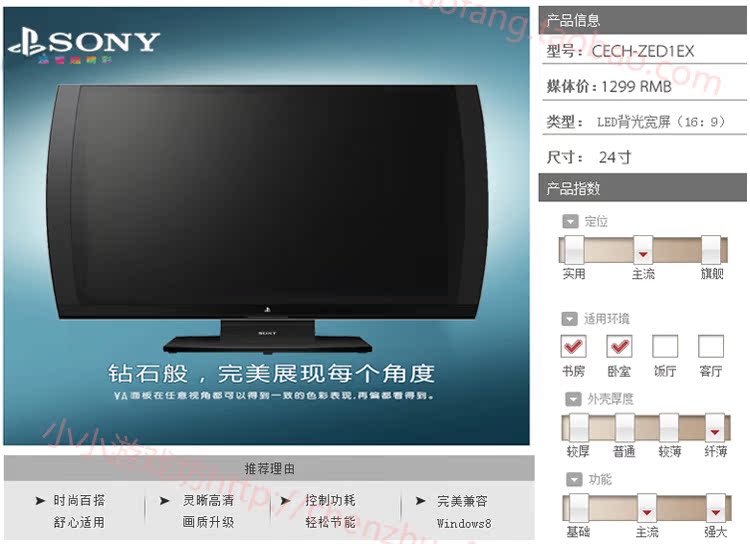Toggle the 功能 section arrow
The image size is (750, 544).
click(x=574, y=479)
